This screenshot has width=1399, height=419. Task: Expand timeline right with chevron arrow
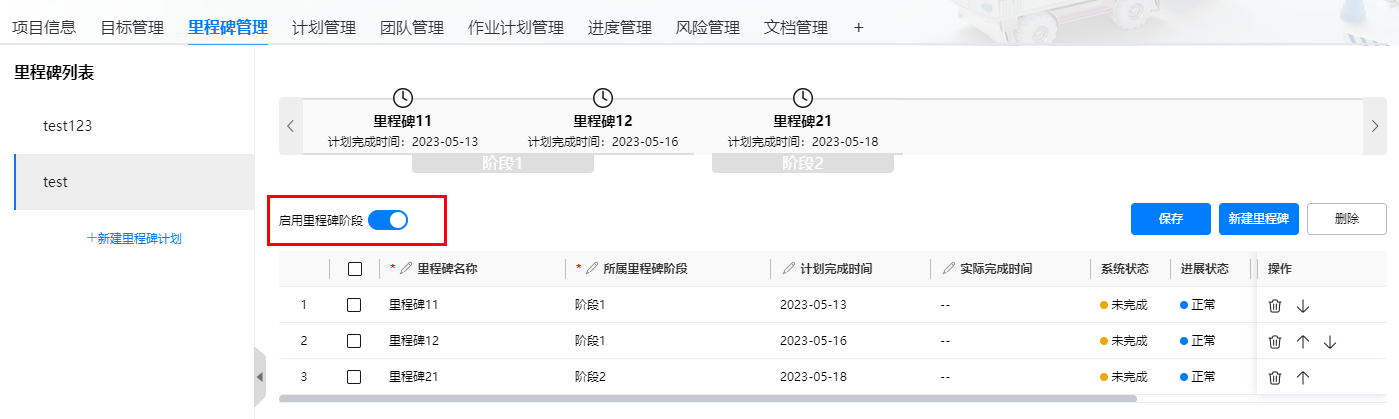pyautogui.click(x=1375, y=126)
